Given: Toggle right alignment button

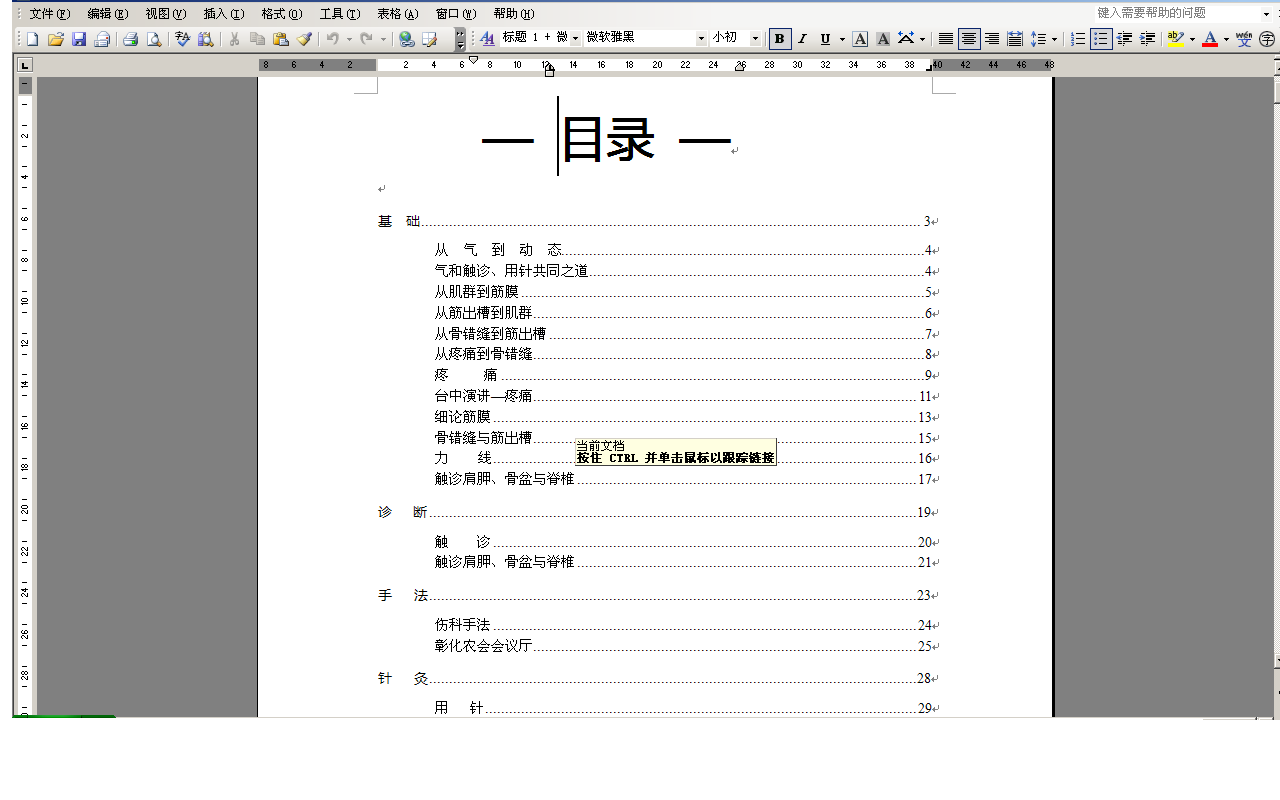Looking at the screenshot, I should click(x=992, y=39).
